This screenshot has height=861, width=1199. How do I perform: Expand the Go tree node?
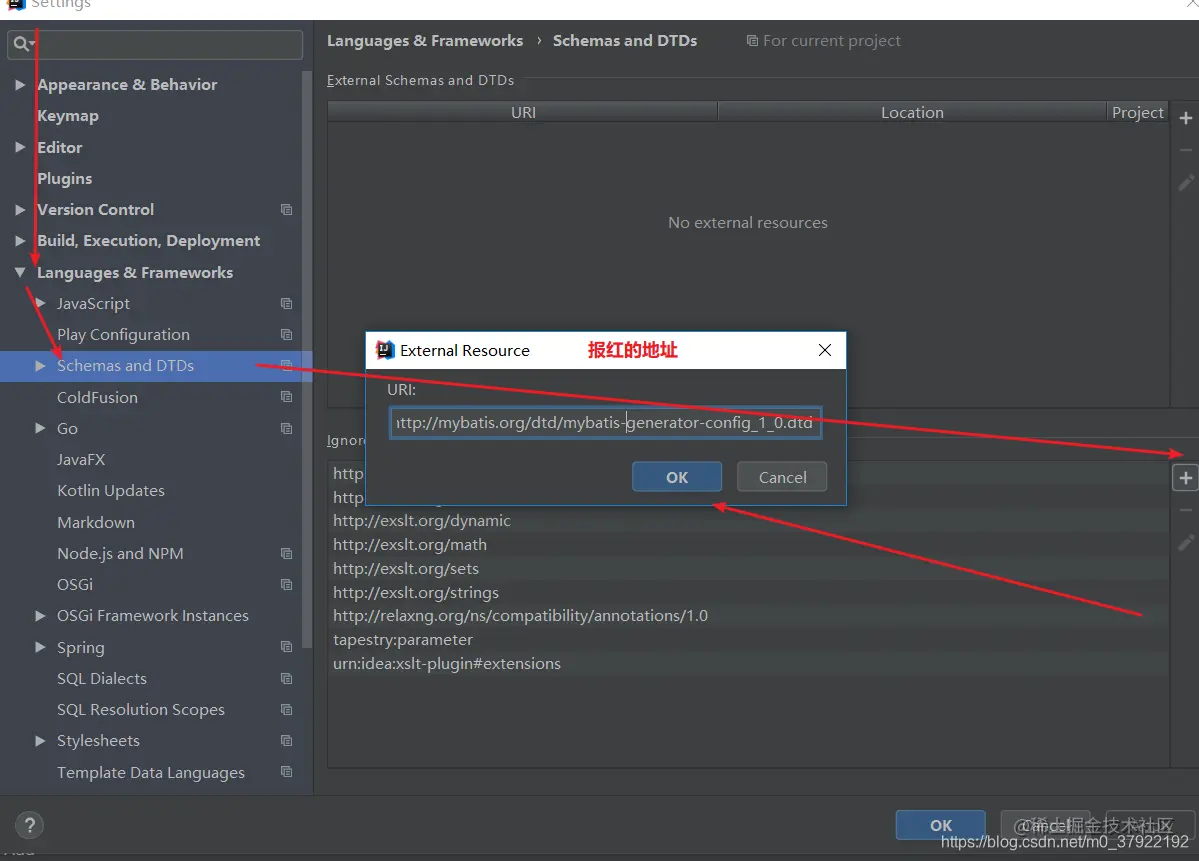click(41, 428)
